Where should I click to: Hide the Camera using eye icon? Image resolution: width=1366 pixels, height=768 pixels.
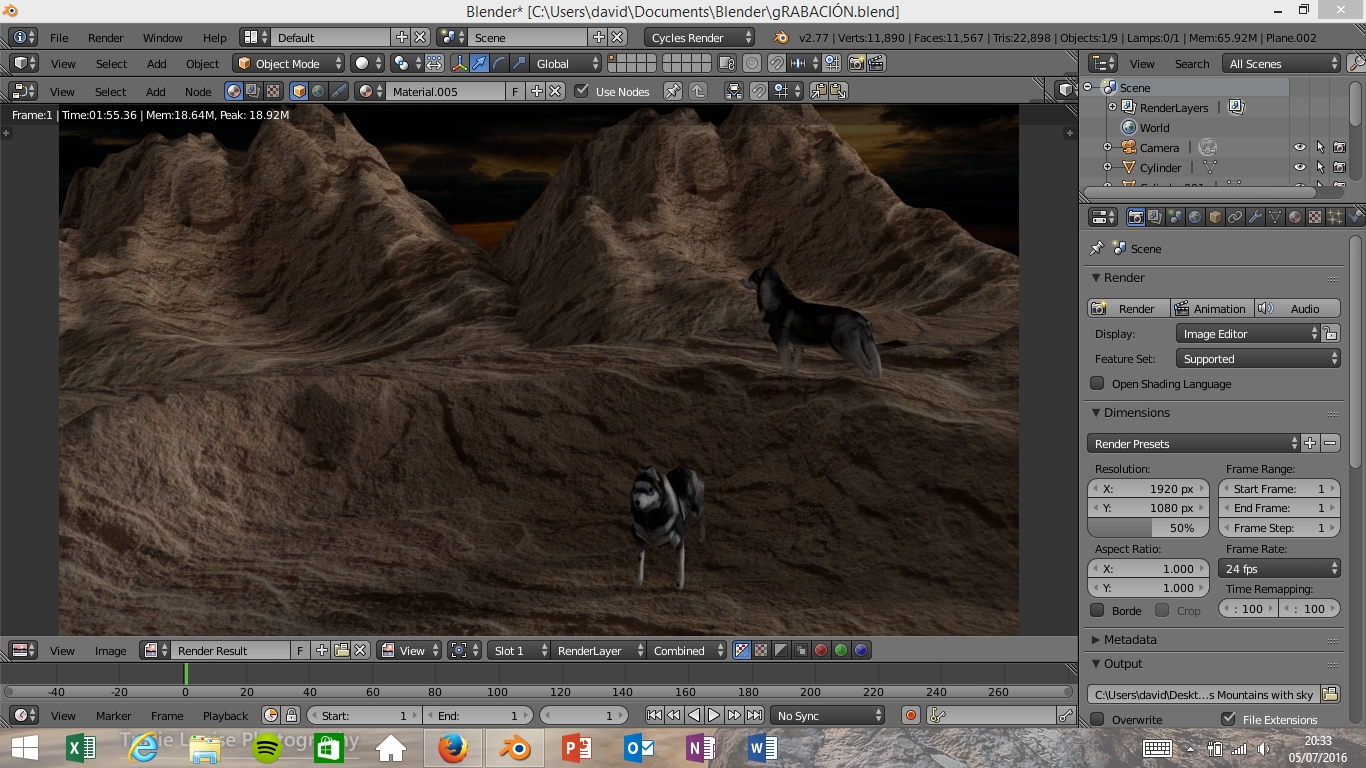[1299, 148]
